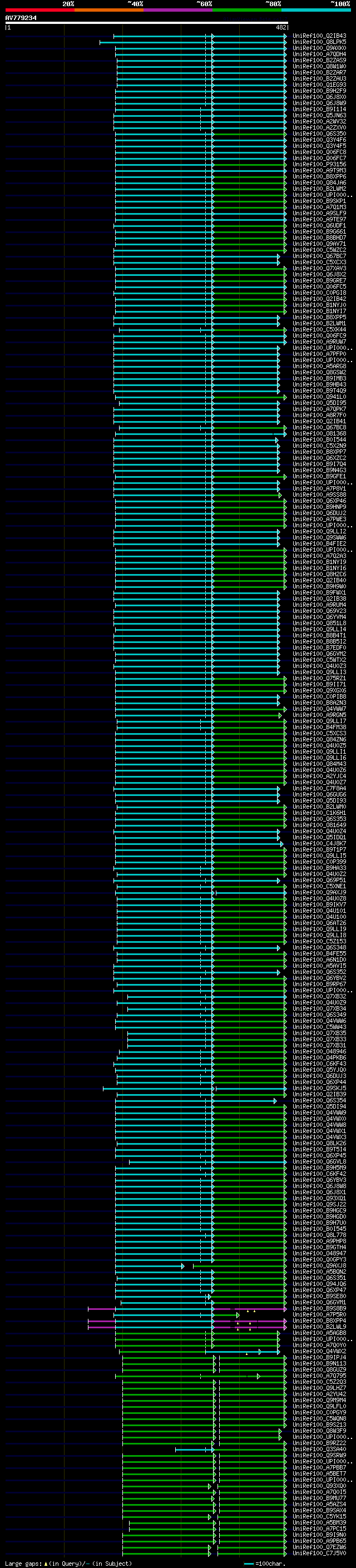Image resolution: width=356 pixels, height=1568 pixels.
Task: Pick the UniRef100_C0PGY9 hit label
Action: pyautogui.click(x=319, y=1413)
